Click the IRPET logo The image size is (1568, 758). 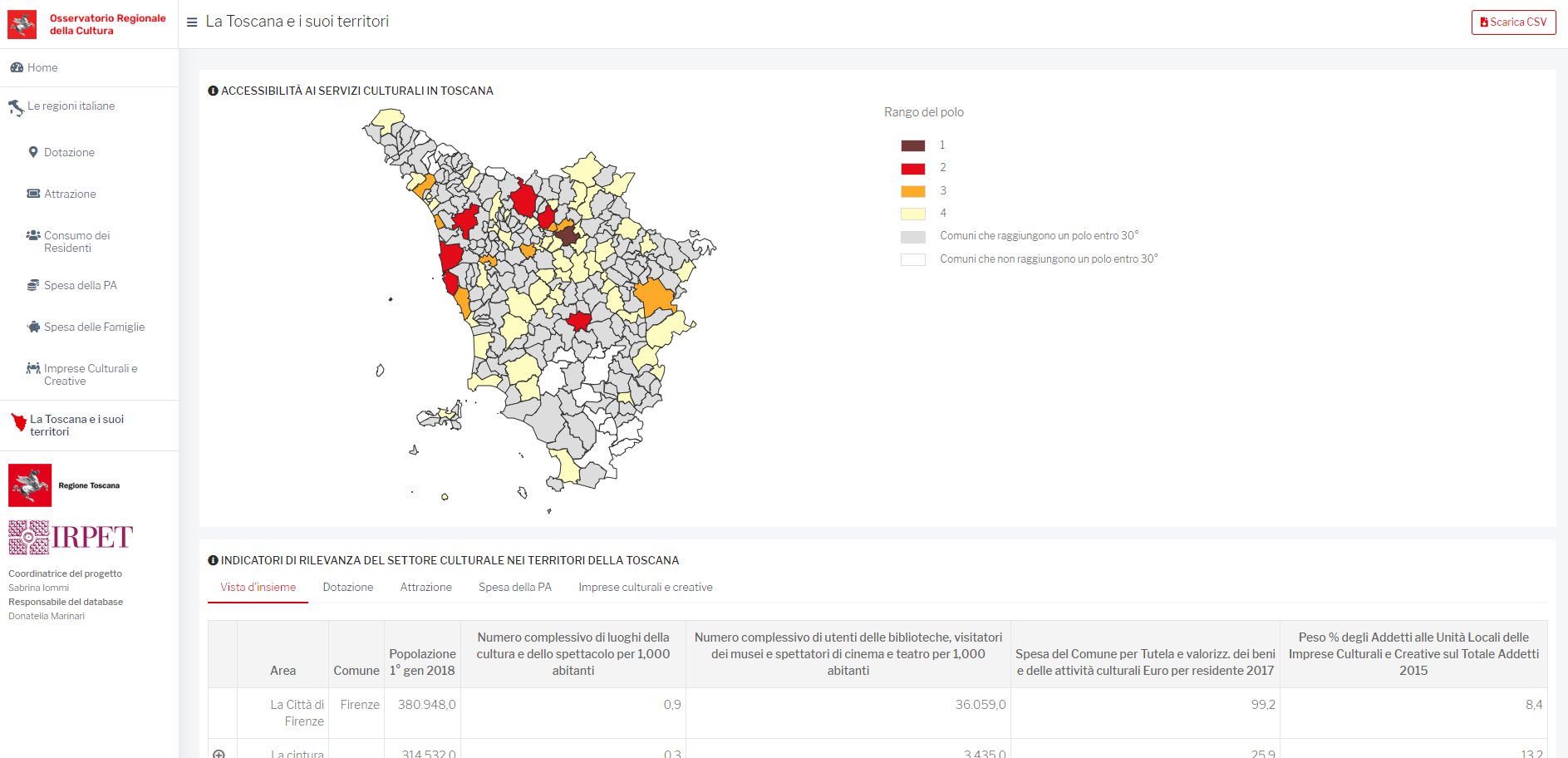(71, 537)
